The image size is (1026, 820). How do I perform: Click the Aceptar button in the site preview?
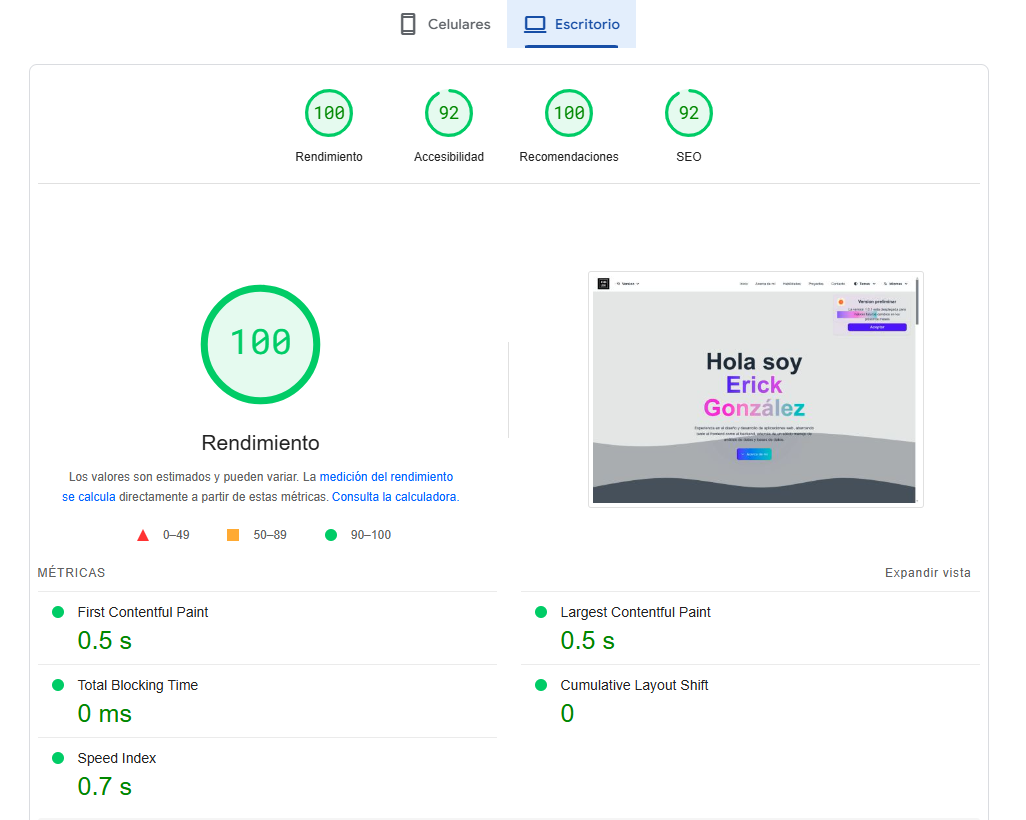[877, 327]
